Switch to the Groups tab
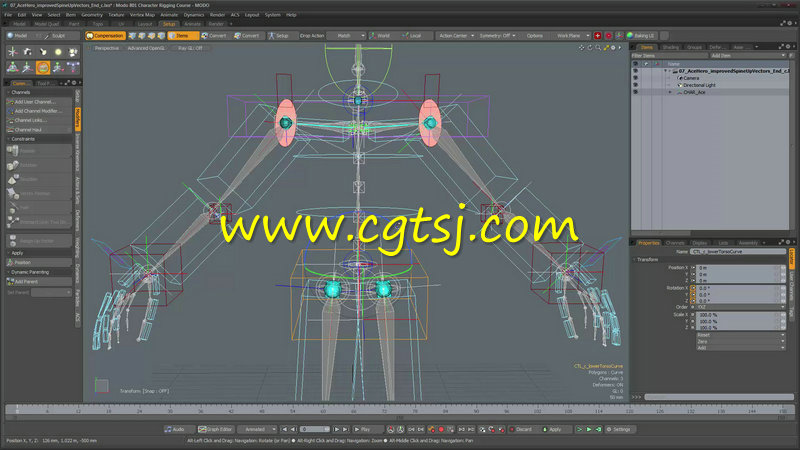This screenshot has width=800, height=450. click(694, 47)
